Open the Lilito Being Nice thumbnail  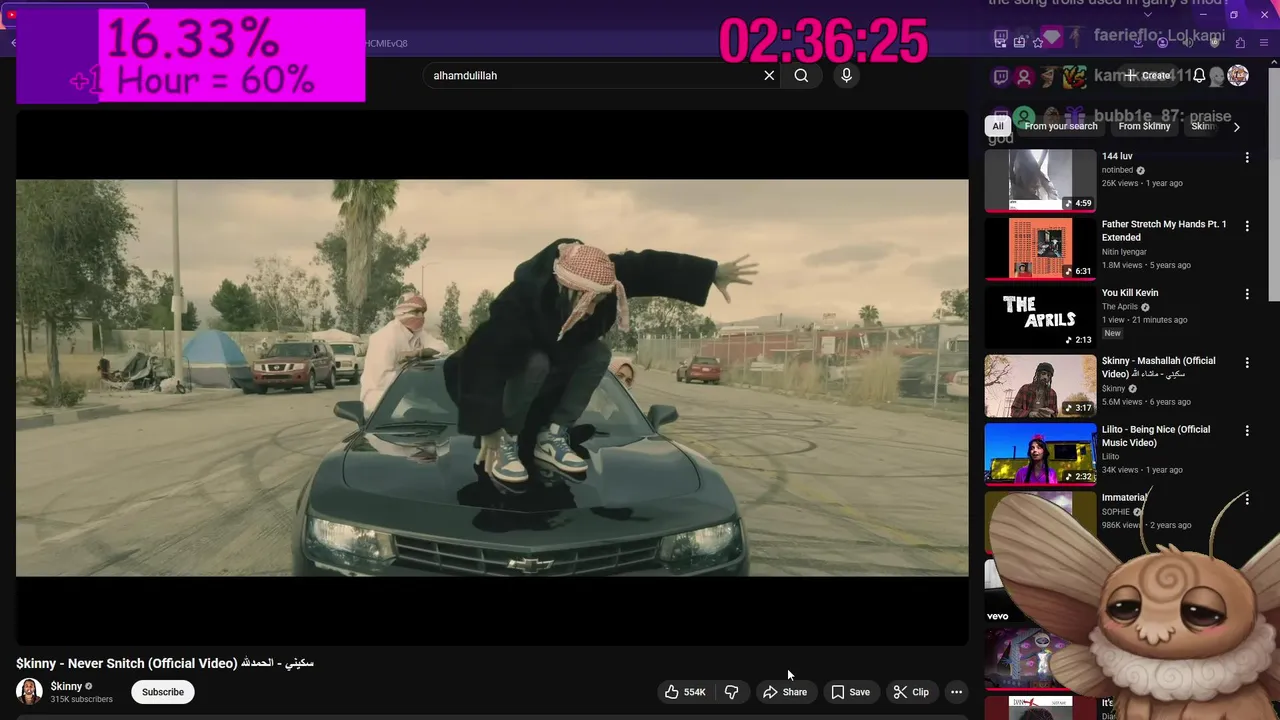[1040, 454]
